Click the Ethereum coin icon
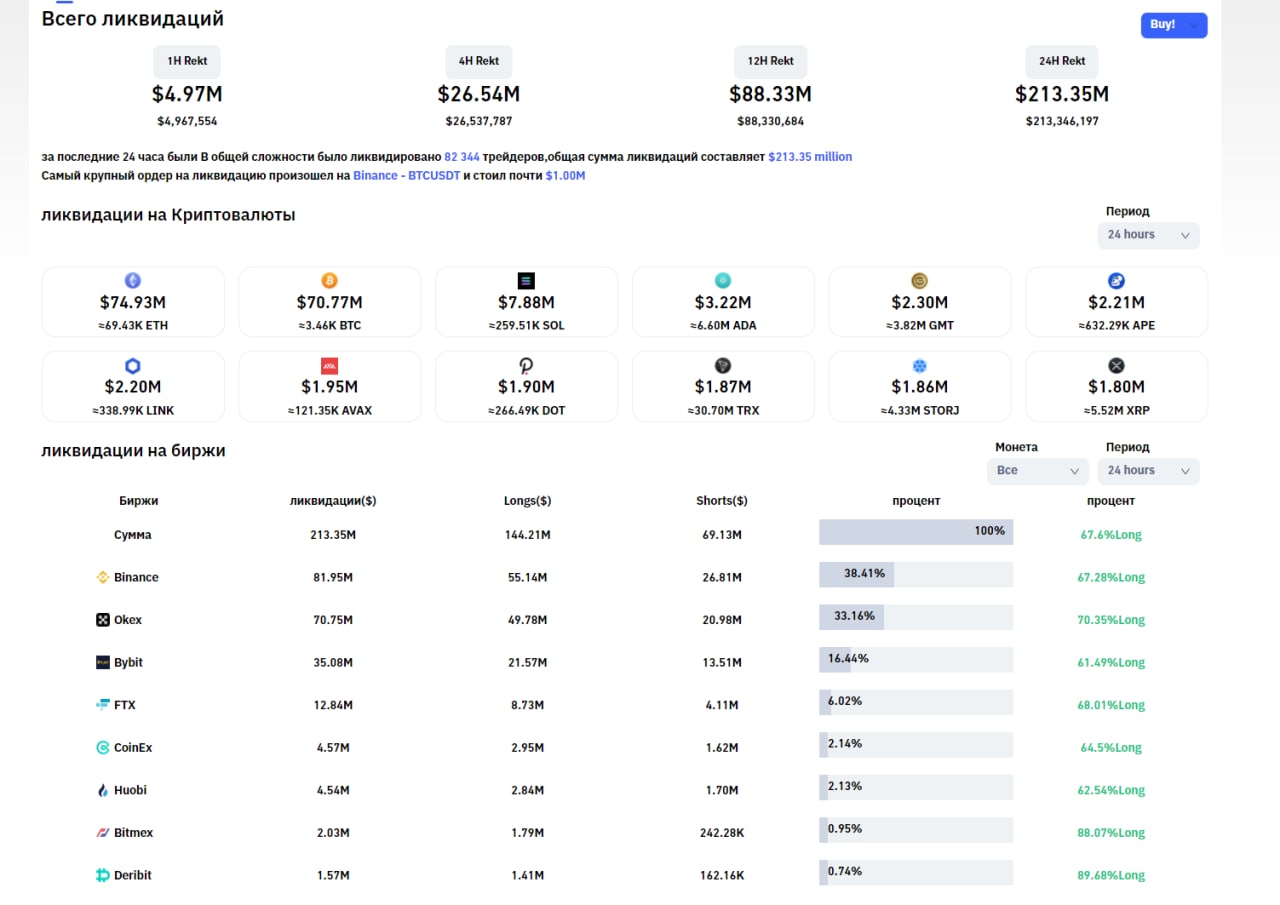 (x=133, y=281)
